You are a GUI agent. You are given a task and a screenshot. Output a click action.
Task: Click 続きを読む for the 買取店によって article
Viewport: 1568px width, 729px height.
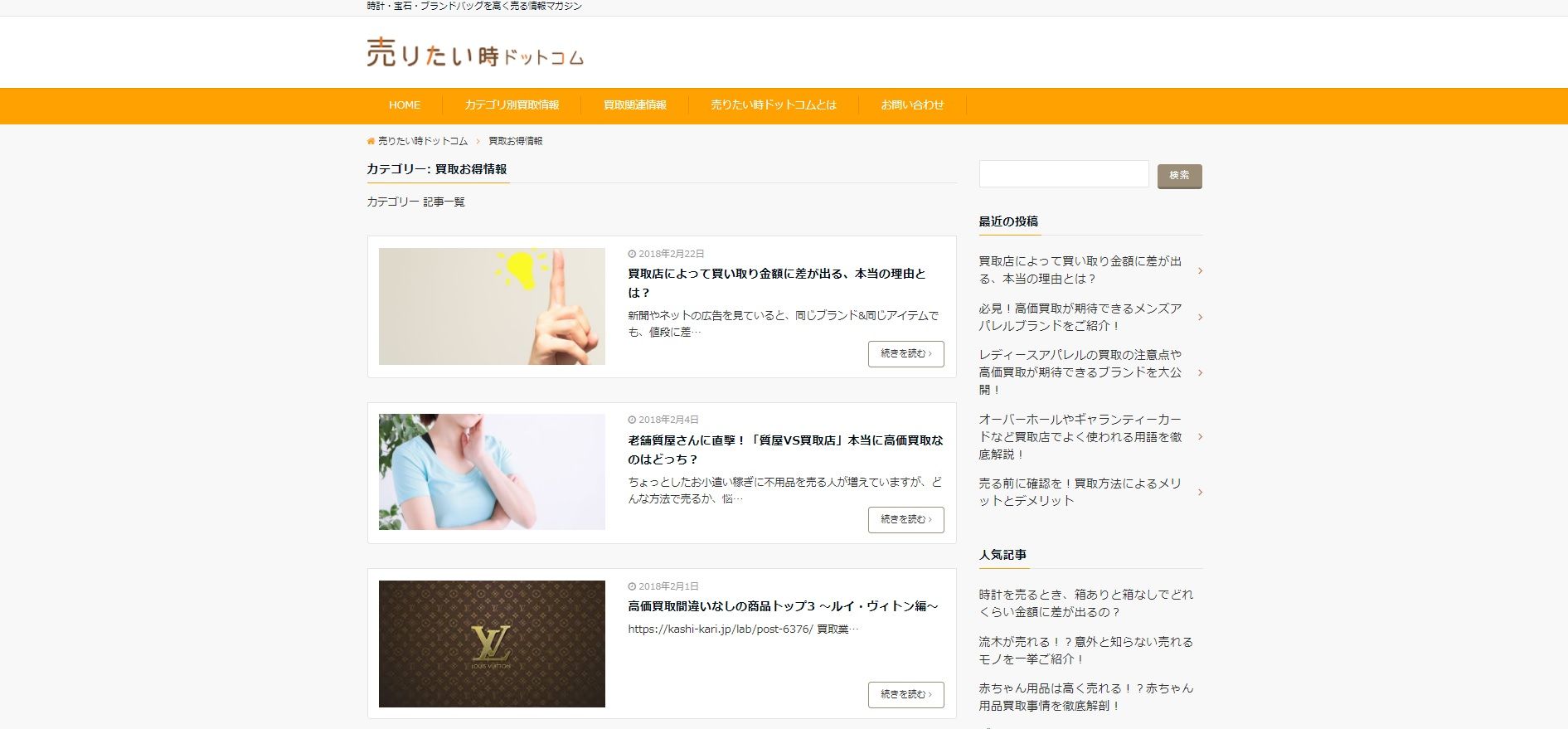pyautogui.click(x=905, y=354)
